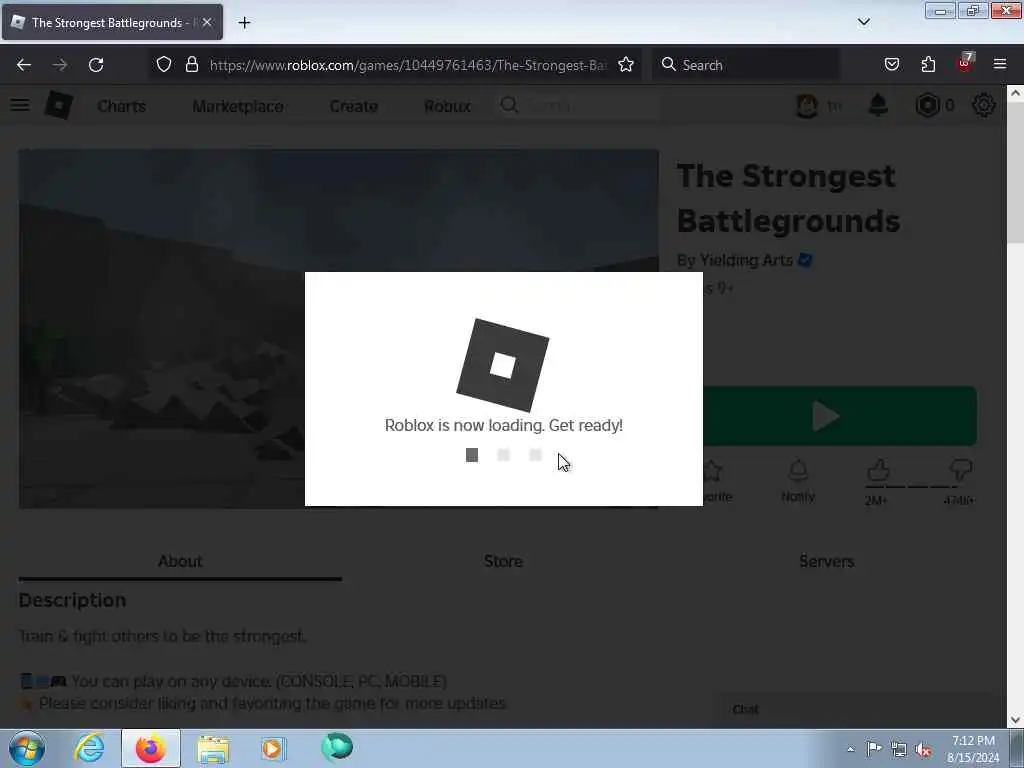This screenshot has width=1024, height=768.
Task: Click the scrollbar down arrow
Action: 1015,720
